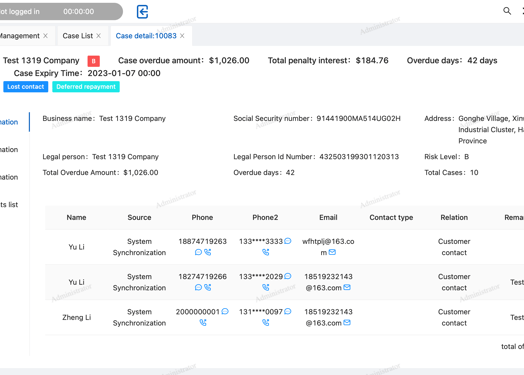Click the Deferred repayment tag

pos(86,87)
